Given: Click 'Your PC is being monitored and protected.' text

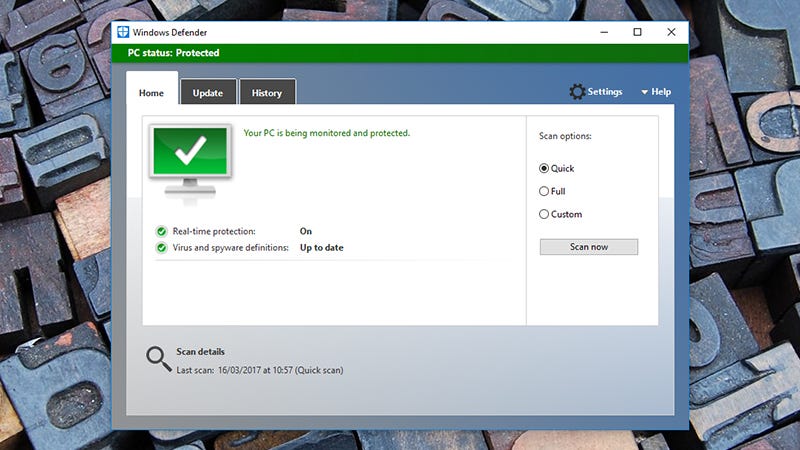Looking at the screenshot, I should (327, 133).
